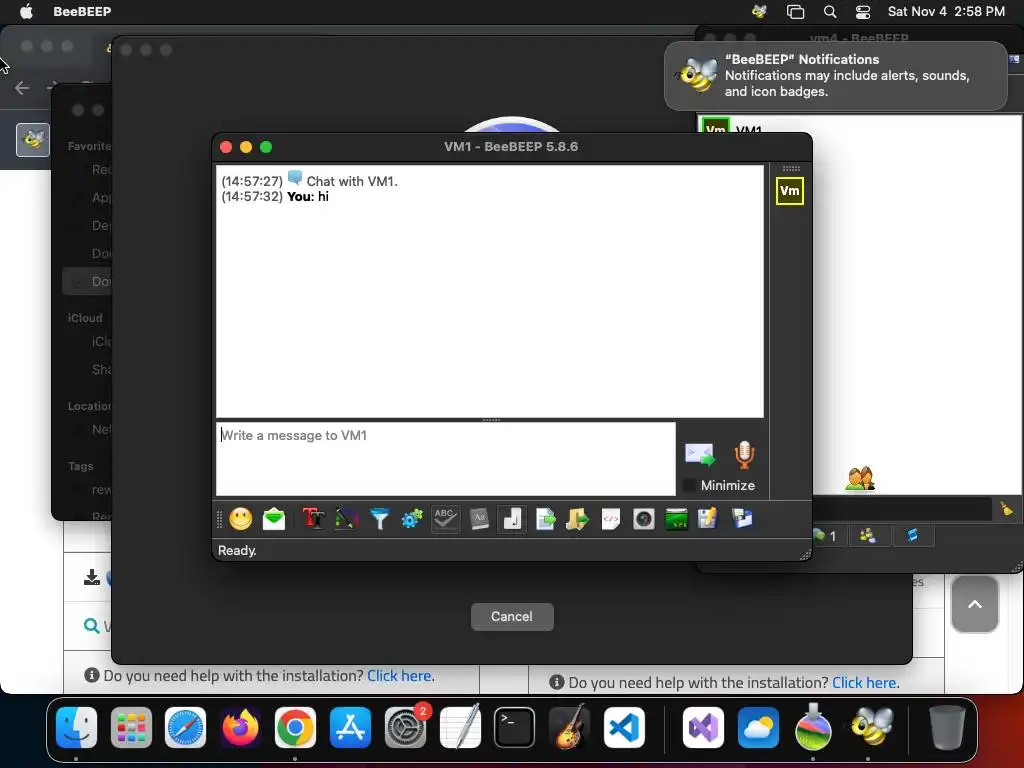Viewport: 1024px width, 768px height.
Task: Click the 'Click here' link on right side
Action: point(865,682)
